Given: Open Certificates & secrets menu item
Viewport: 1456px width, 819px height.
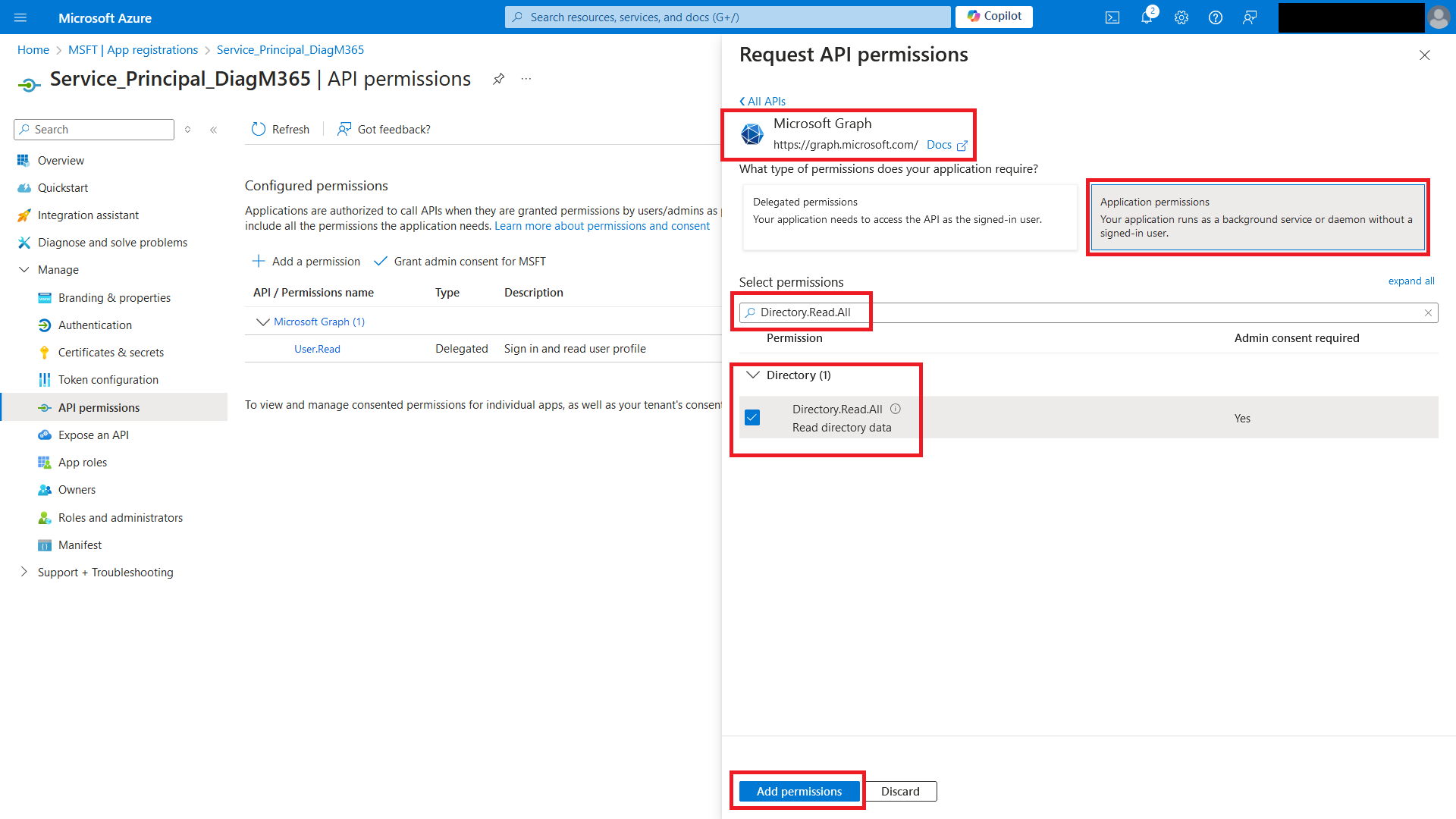Looking at the screenshot, I should coord(111,353).
